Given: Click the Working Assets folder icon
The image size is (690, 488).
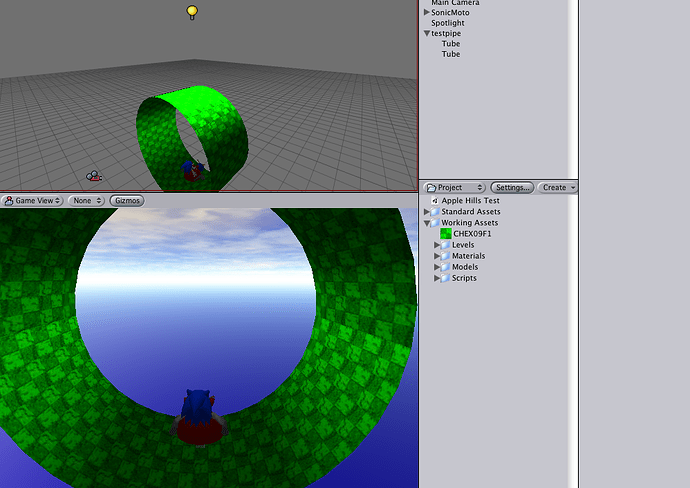Looking at the screenshot, I should point(435,223).
